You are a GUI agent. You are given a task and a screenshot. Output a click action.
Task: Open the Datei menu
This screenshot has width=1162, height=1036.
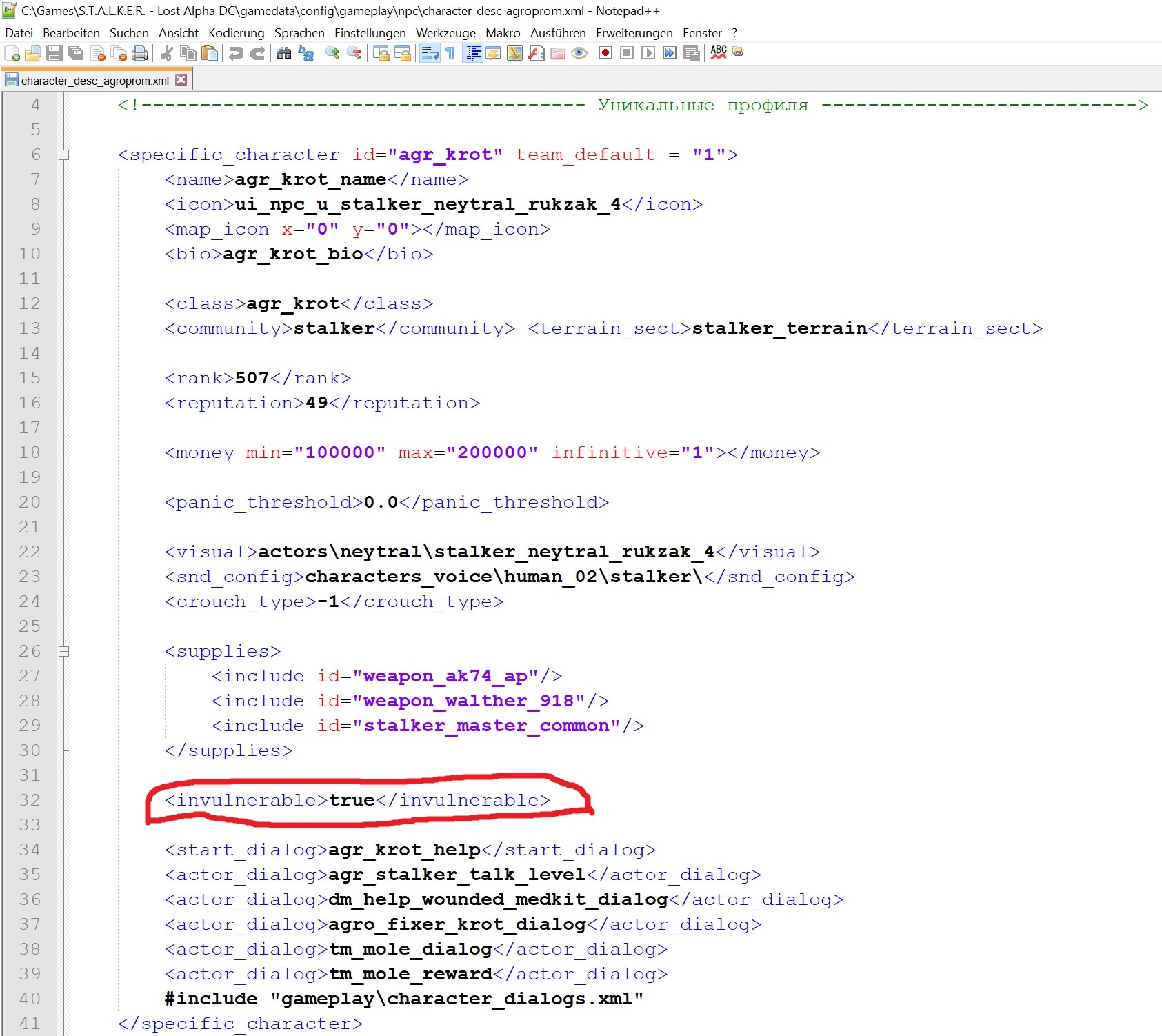coord(19,32)
